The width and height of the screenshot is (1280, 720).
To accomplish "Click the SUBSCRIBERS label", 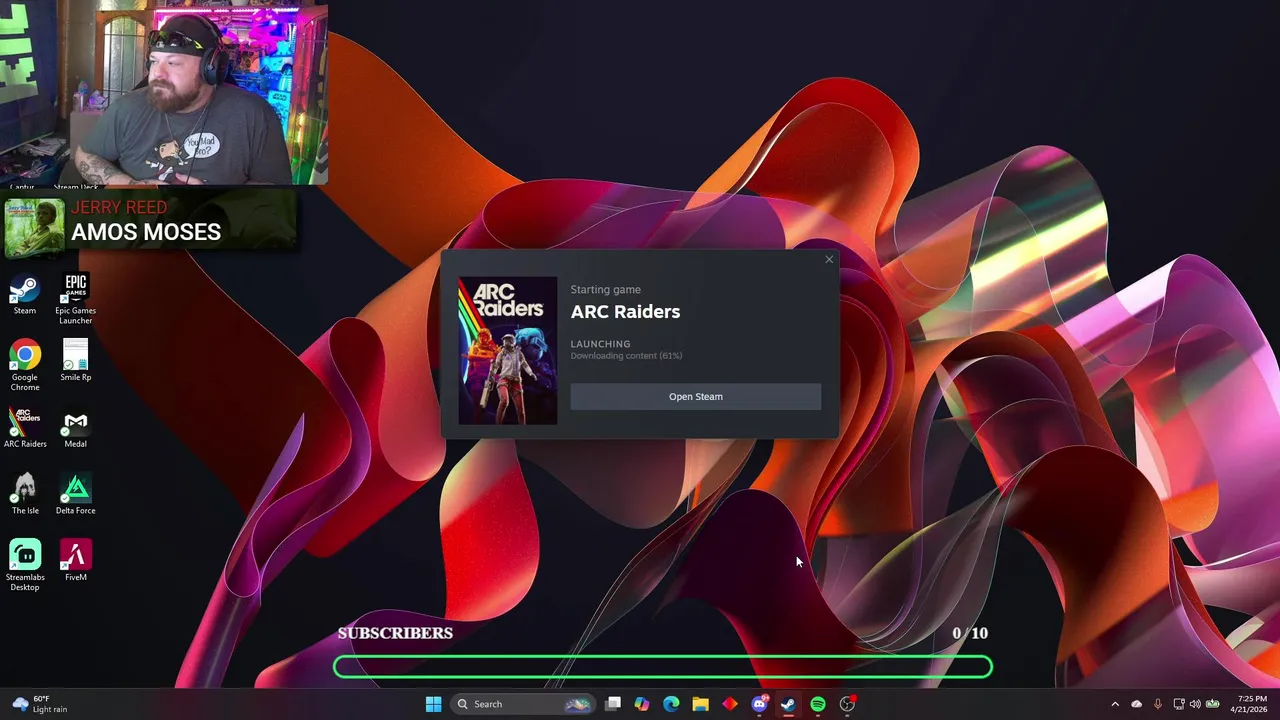I will point(395,633).
